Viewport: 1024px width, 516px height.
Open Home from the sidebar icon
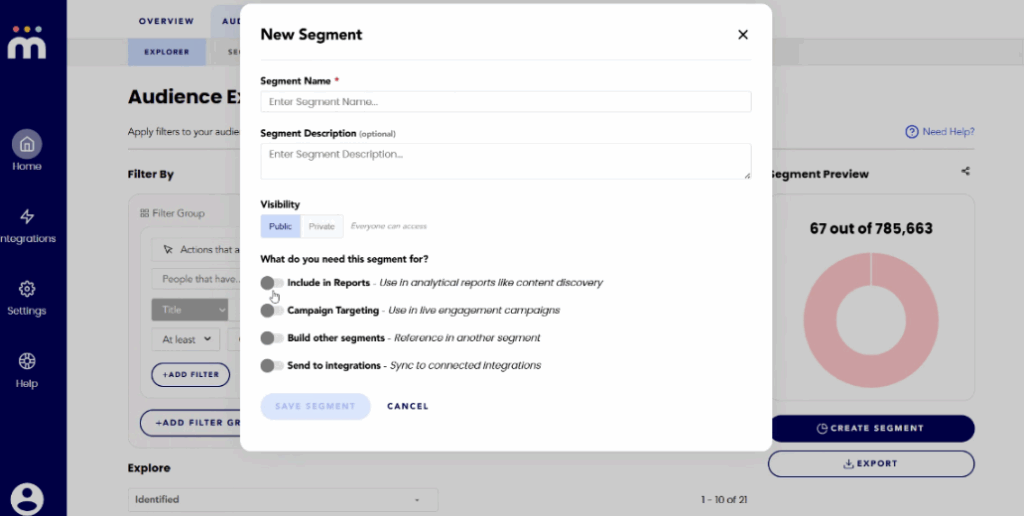click(27, 144)
